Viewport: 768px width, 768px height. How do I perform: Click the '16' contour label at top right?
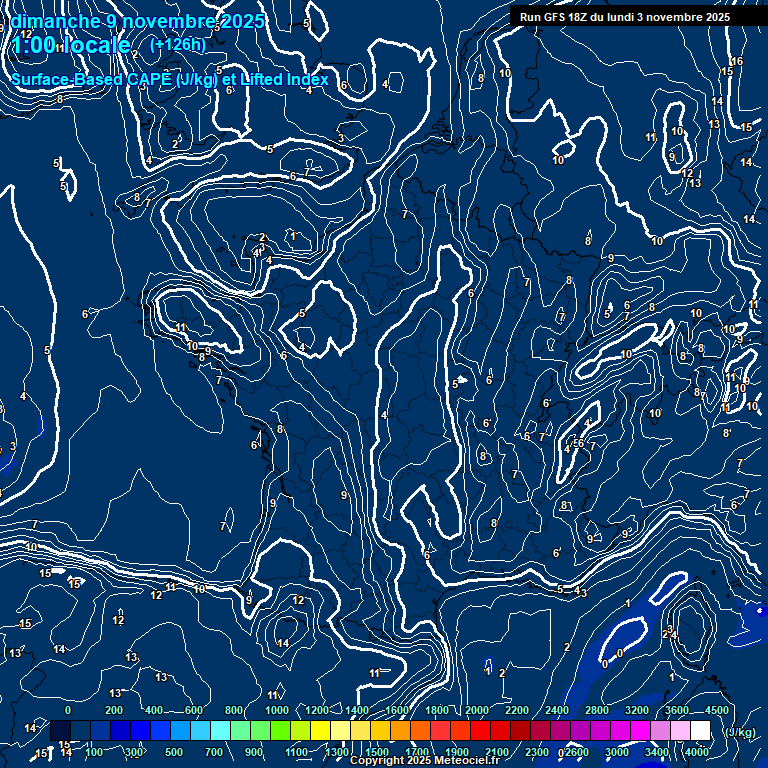tap(738, 62)
